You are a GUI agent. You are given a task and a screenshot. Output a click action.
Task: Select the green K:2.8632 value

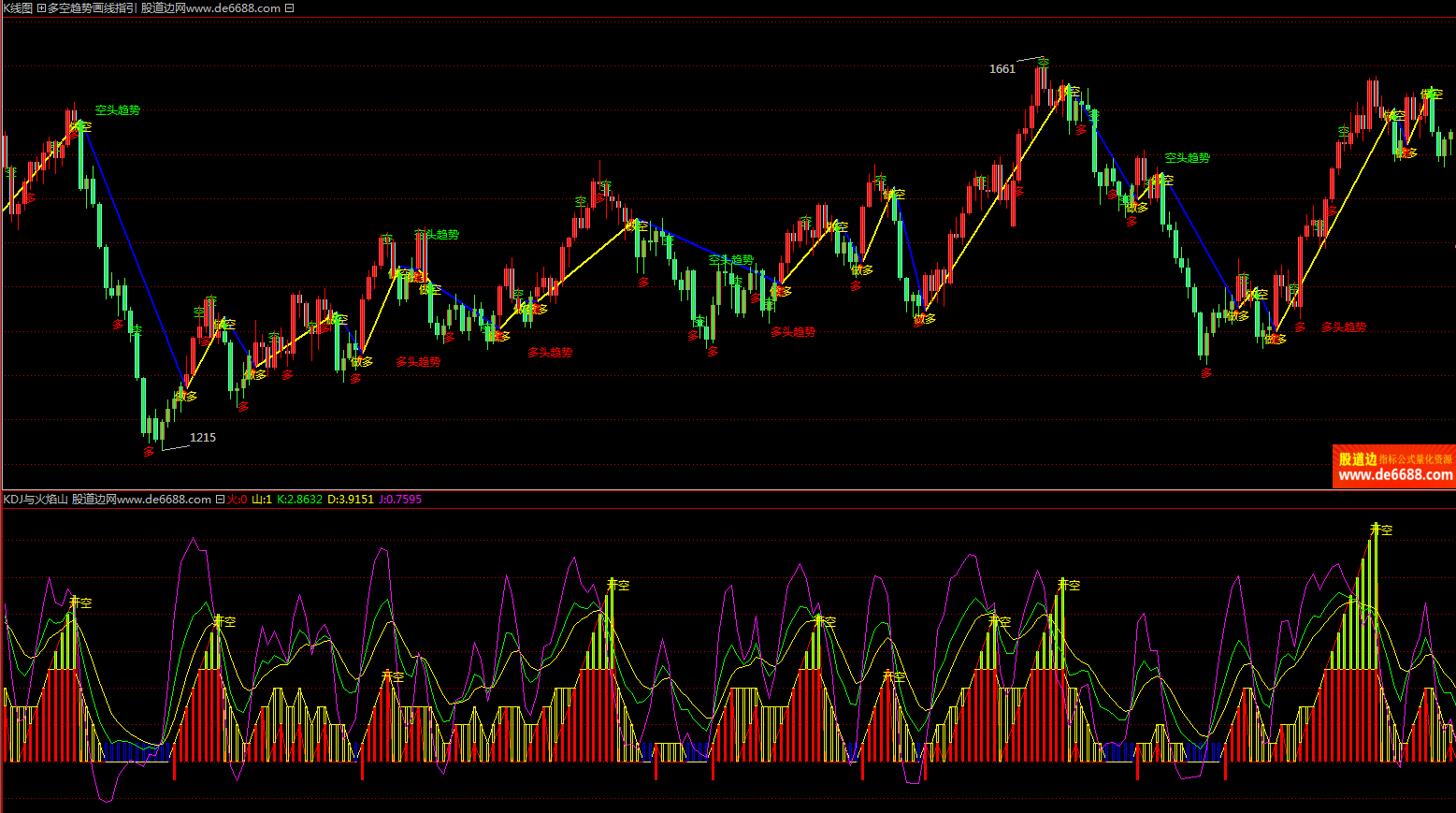pos(299,500)
